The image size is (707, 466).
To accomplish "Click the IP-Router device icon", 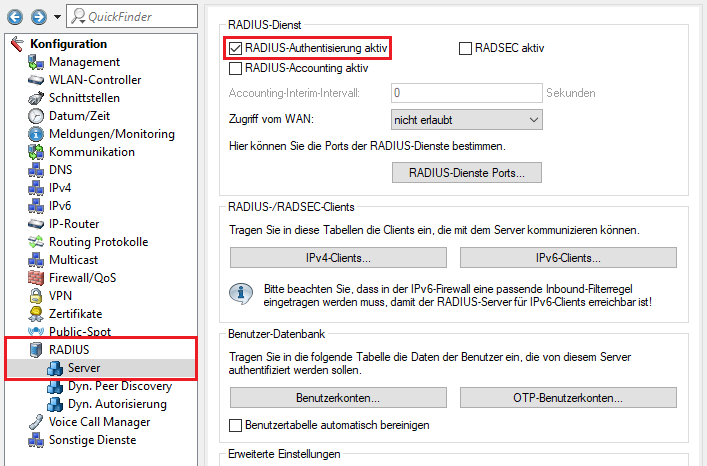I will click(36, 224).
